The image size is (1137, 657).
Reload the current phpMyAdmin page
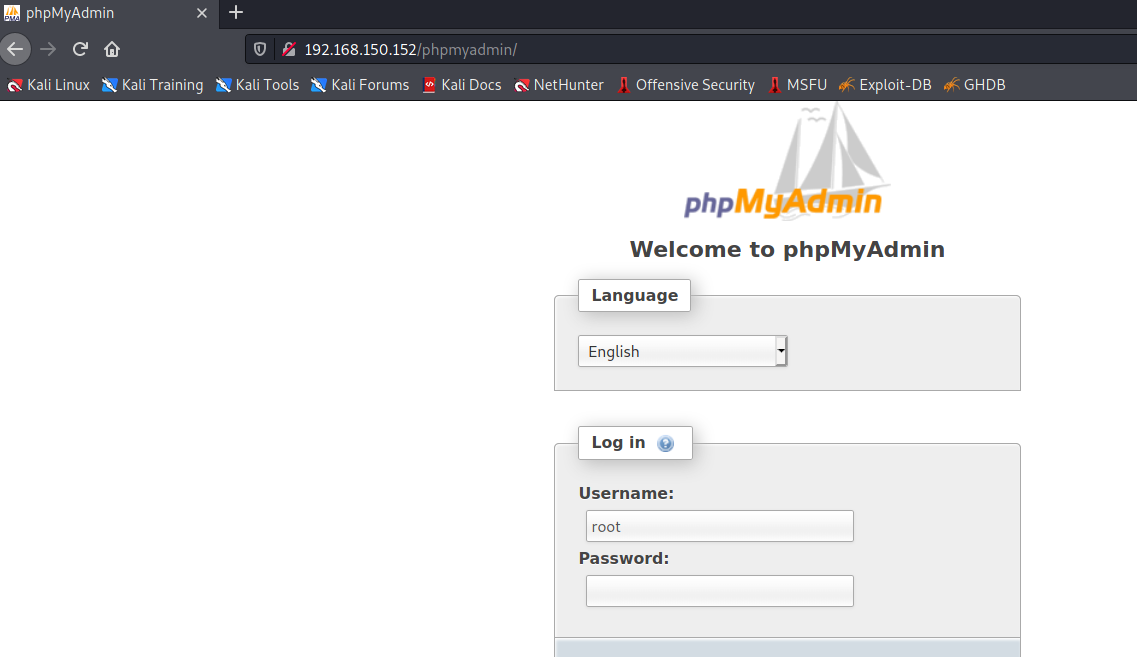pos(80,49)
